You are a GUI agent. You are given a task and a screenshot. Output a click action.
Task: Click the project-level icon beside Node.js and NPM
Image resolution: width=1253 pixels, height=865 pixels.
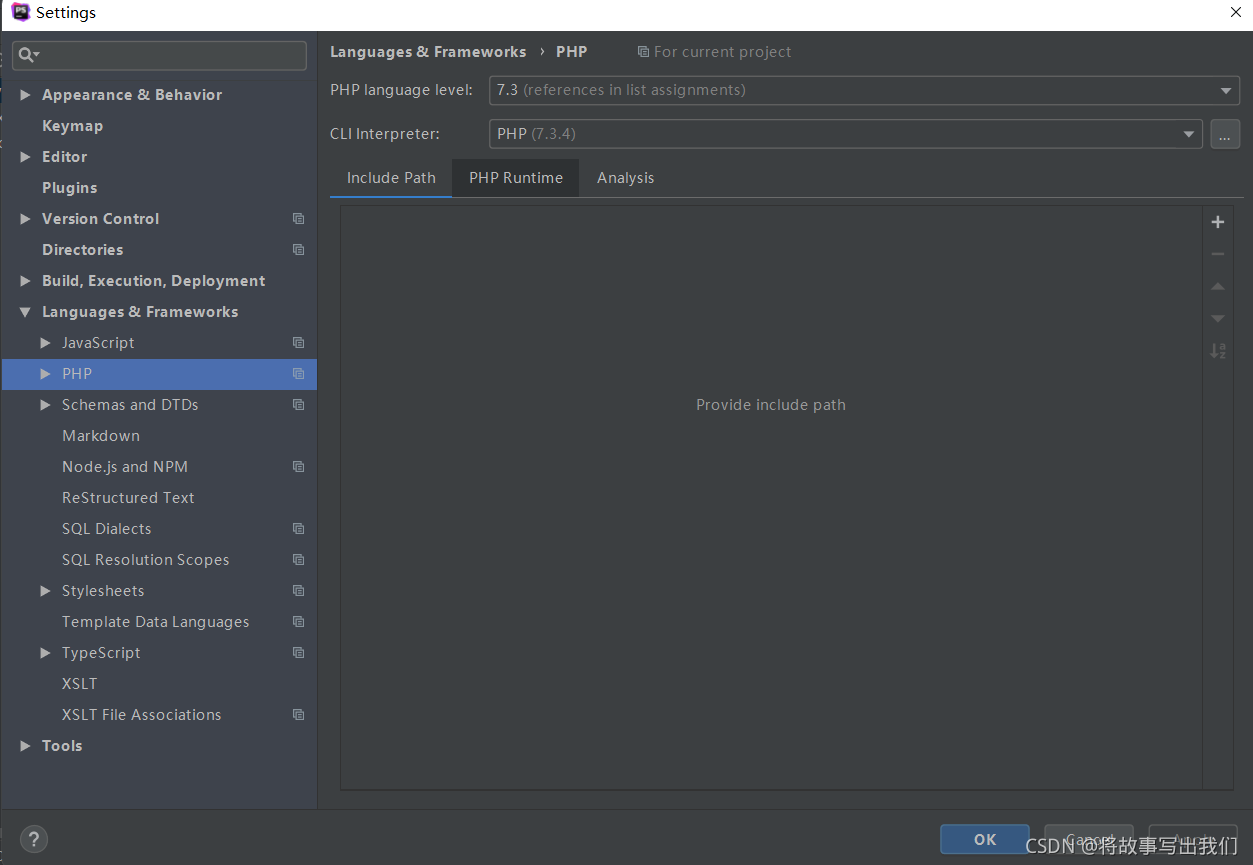(298, 467)
